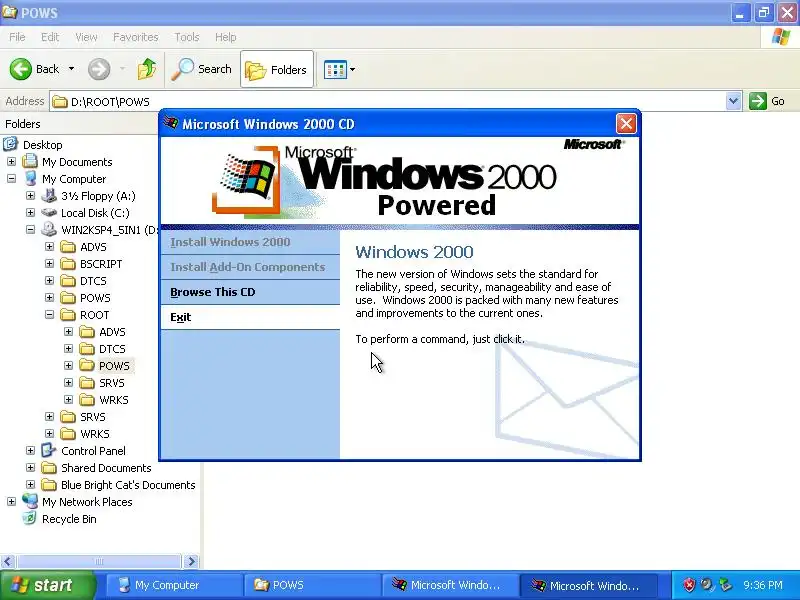Click the WIN2KSP4_5IN1 CD drive icon

tap(49, 229)
